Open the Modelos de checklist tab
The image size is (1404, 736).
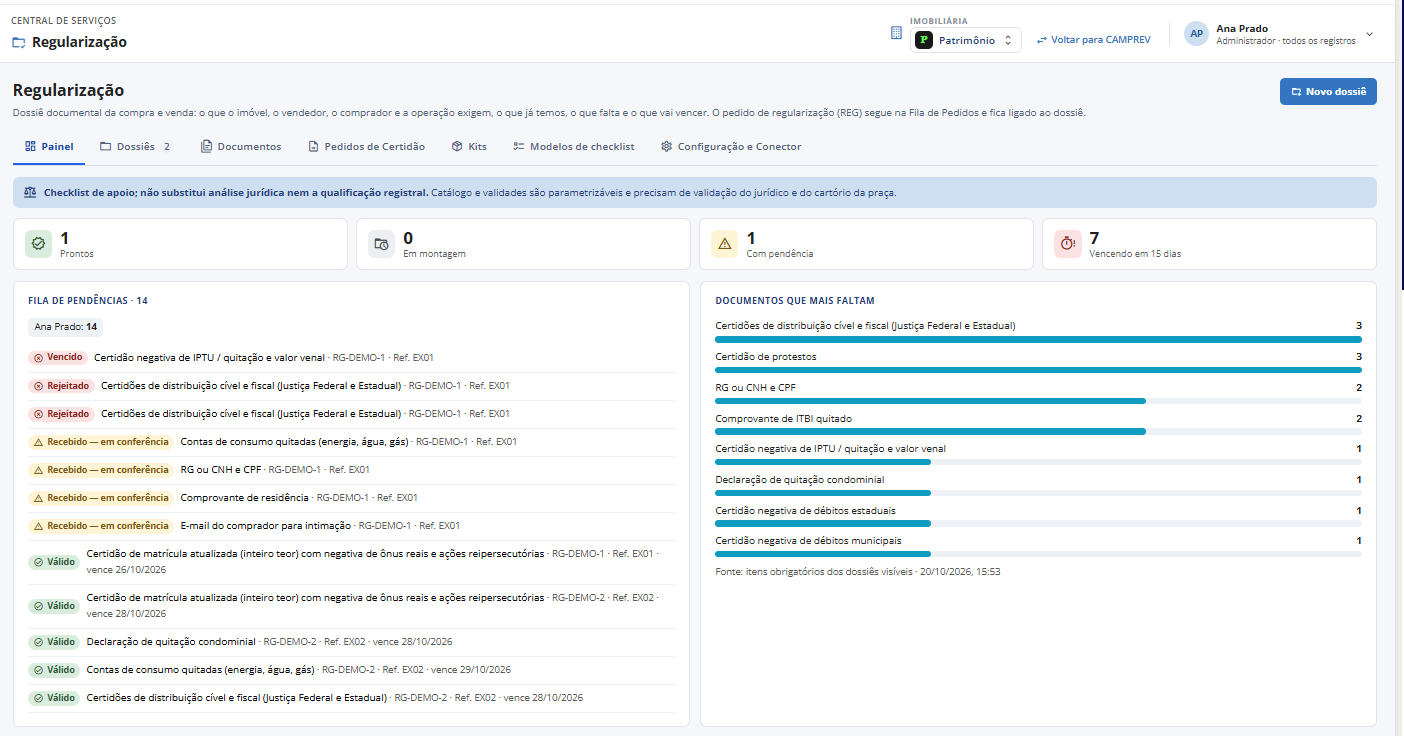pyautogui.click(x=573, y=147)
